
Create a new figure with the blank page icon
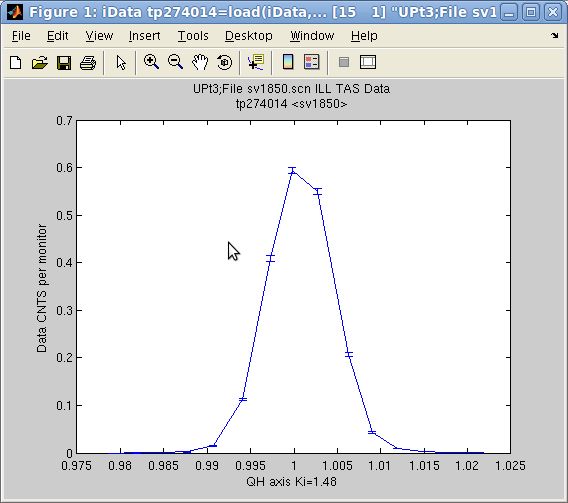tap(16, 63)
